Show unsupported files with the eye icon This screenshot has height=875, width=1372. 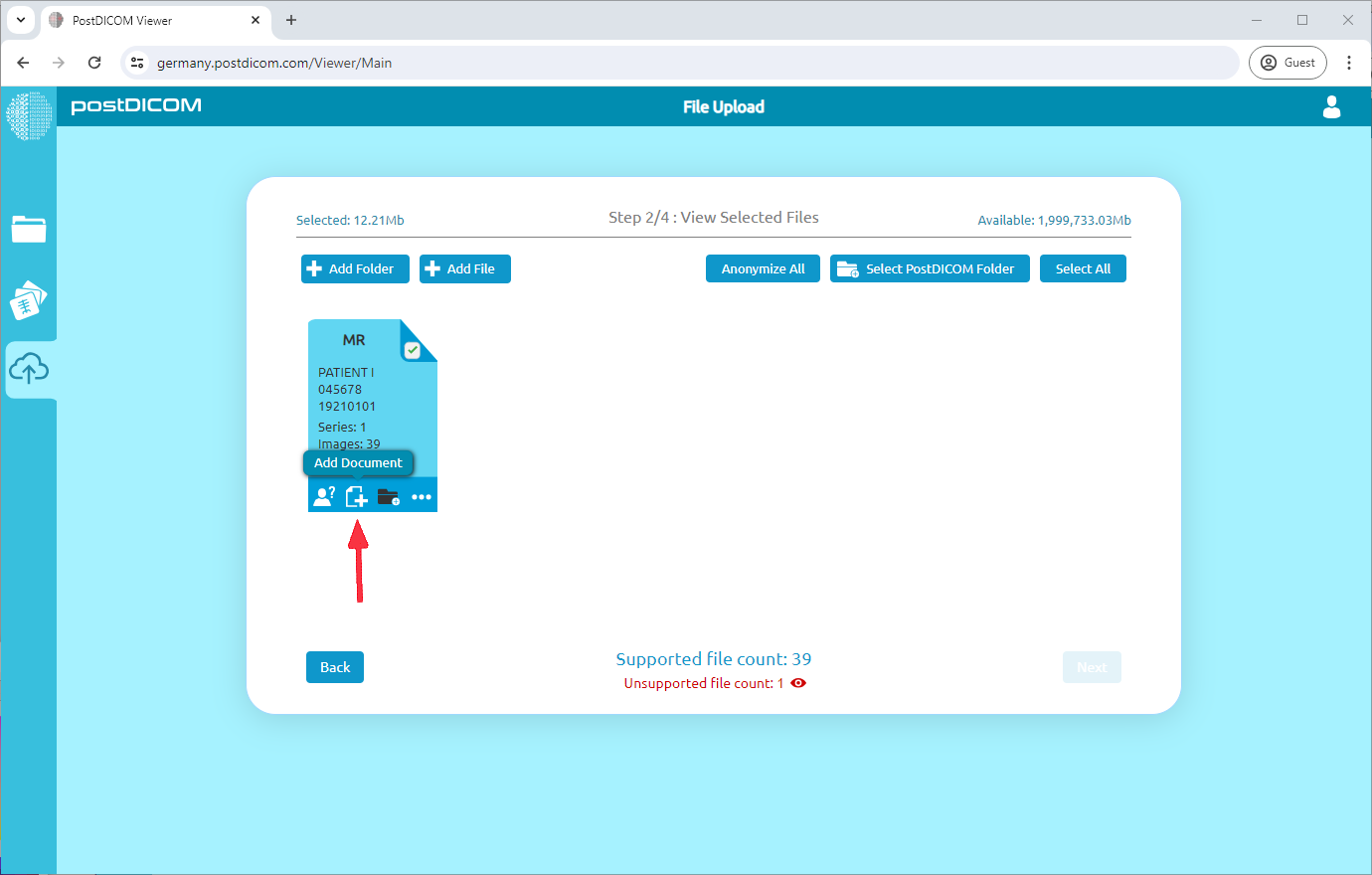(798, 683)
